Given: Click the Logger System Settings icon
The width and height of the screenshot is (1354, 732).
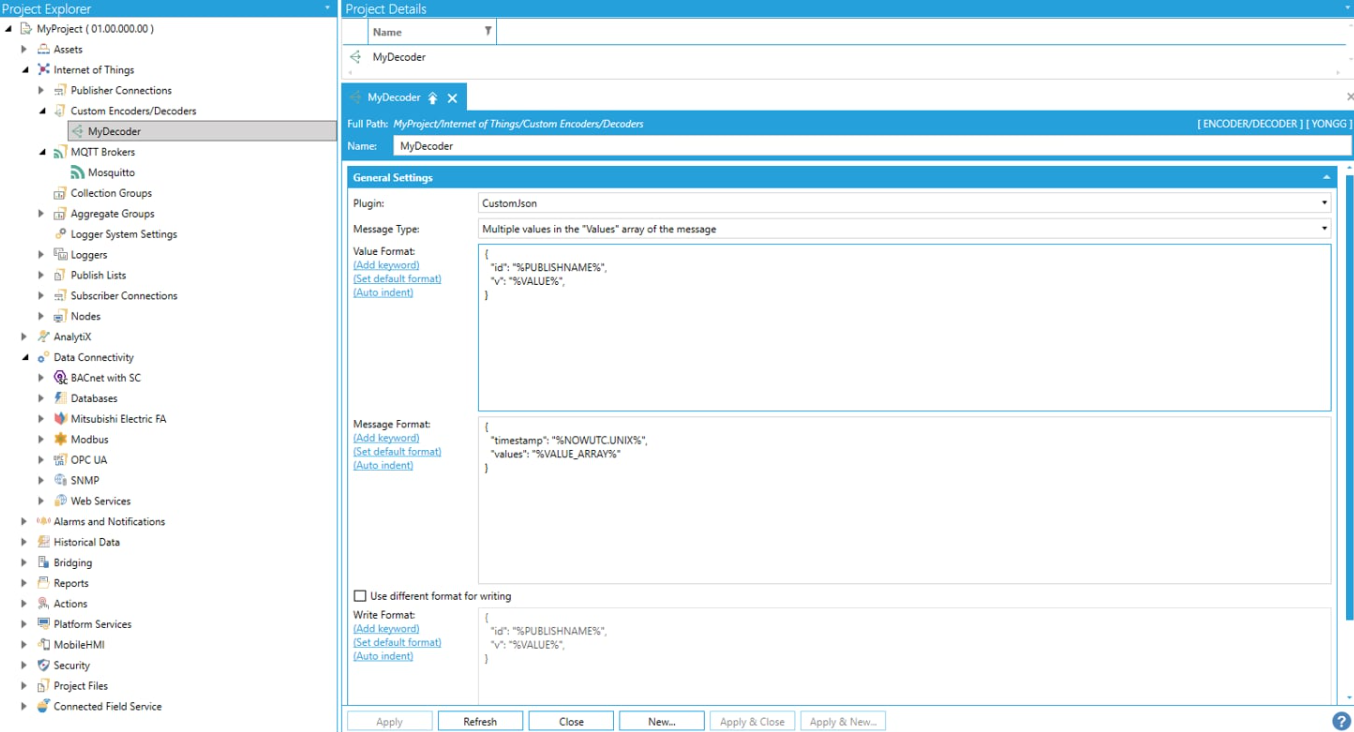Looking at the screenshot, I should click(60, 234).
